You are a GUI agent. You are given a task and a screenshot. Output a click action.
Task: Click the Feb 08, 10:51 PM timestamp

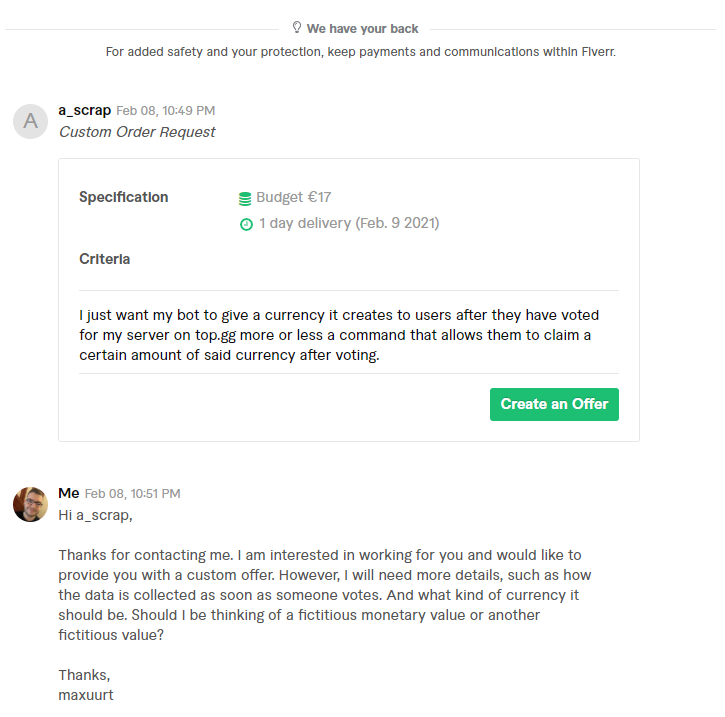132,494
